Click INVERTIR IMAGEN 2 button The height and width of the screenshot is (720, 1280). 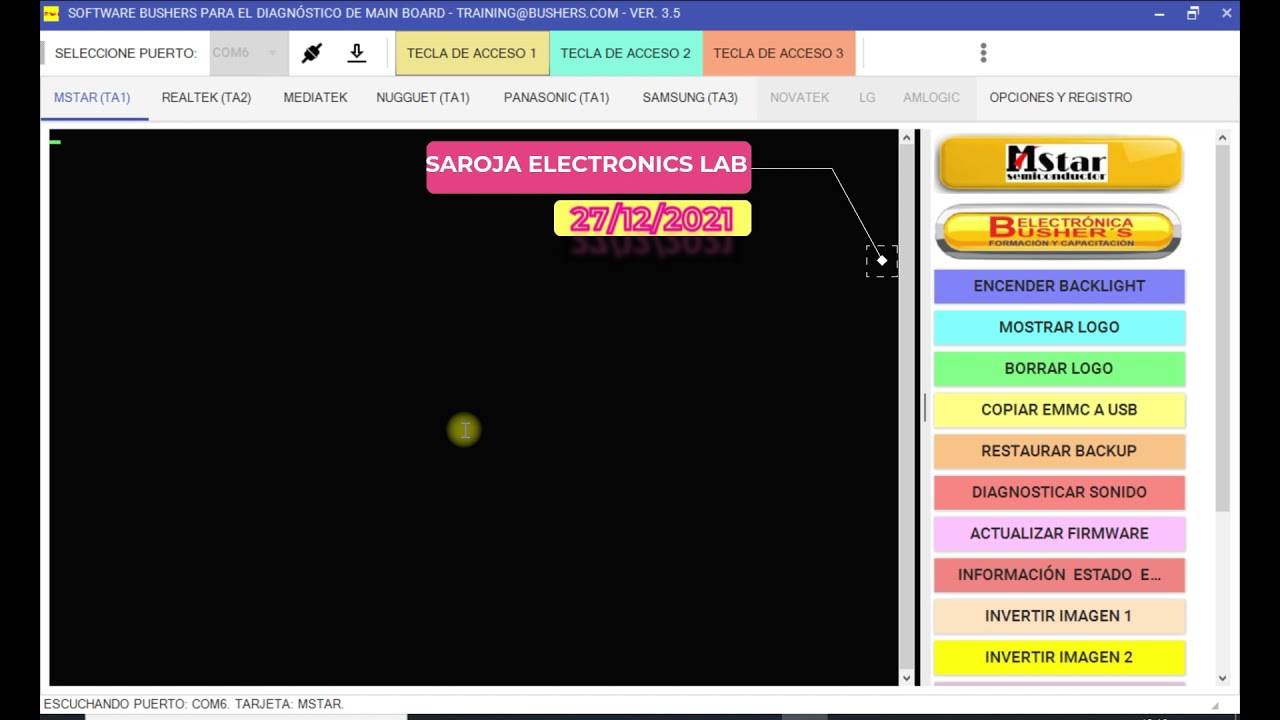[x=1059, y=657]
